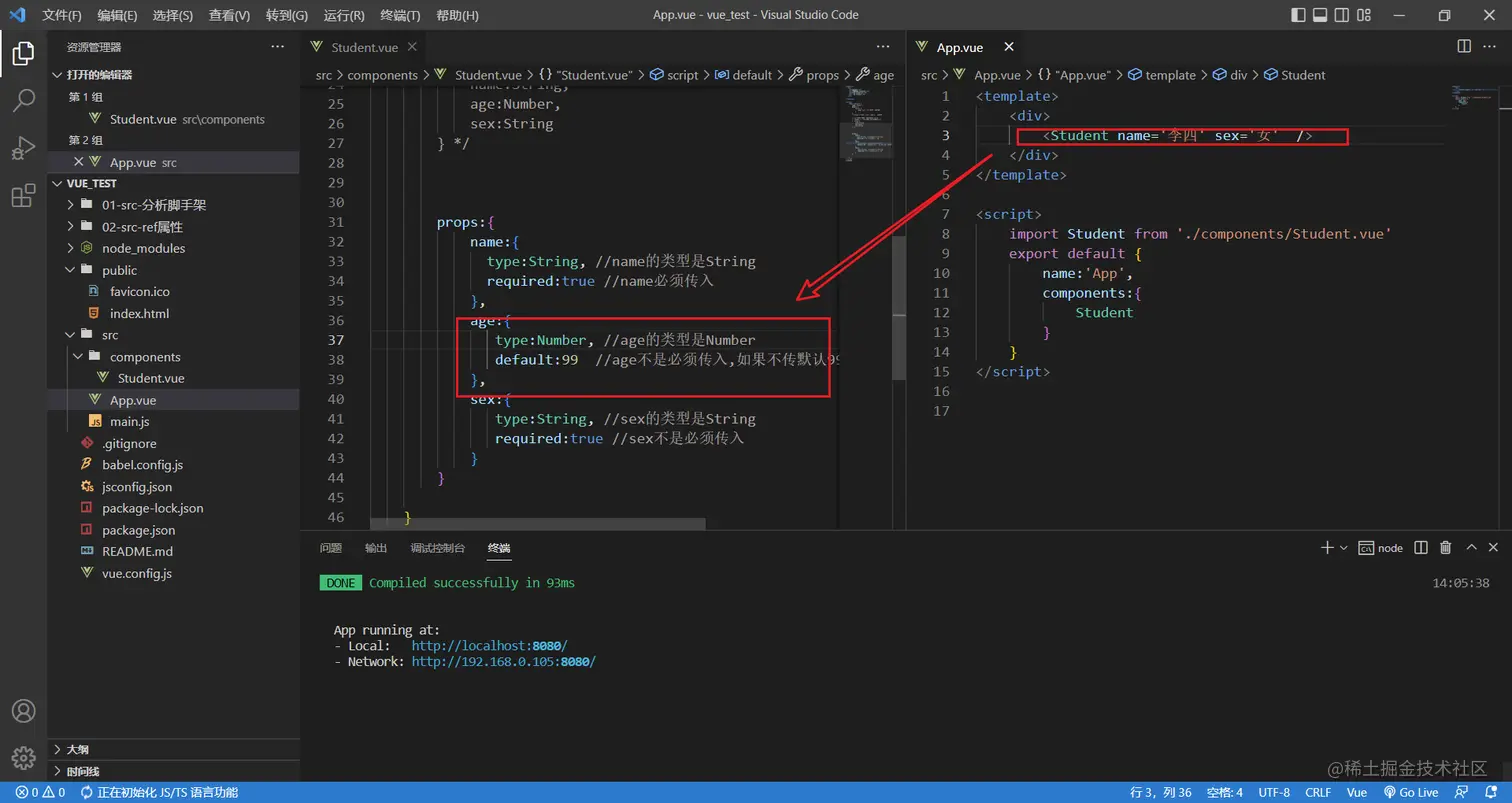The height and width of the screenshot is (803, 1512).
Task: Click UTF-8 encoding in status bar
Action: pos(1274,792)
